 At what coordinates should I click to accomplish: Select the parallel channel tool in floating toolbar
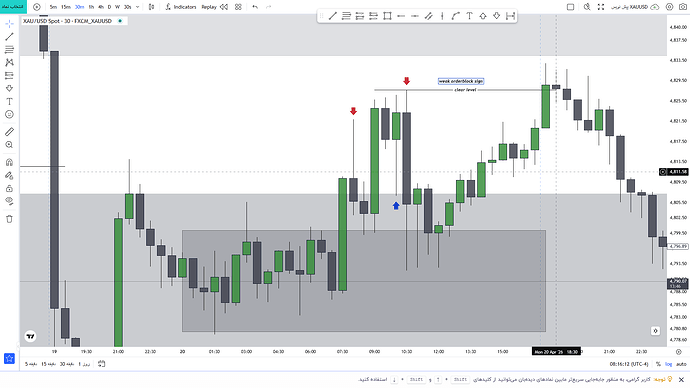pos(428,16)
